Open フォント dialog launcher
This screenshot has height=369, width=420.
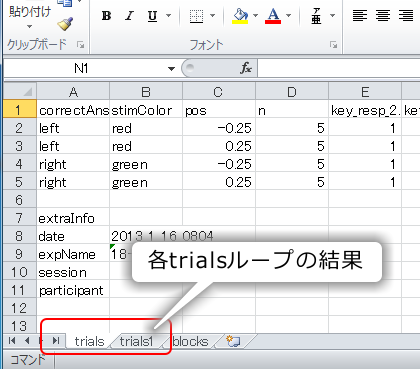click(333, 45)
